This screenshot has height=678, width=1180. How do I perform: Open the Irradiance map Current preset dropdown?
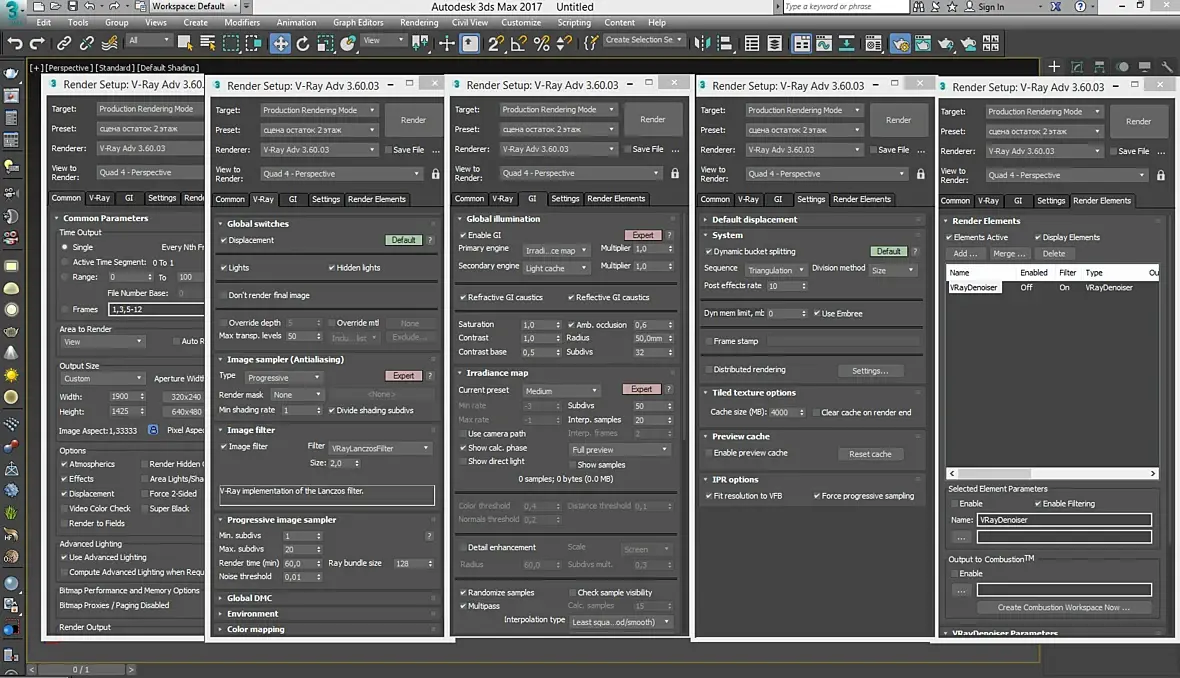560,390
